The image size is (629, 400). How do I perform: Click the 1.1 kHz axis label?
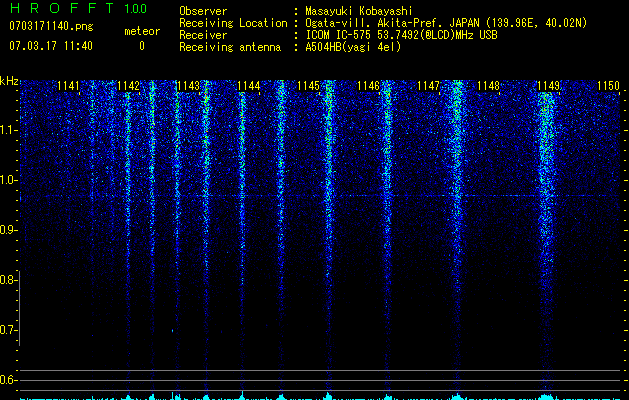pyautogui.click(x=8, y=130)
